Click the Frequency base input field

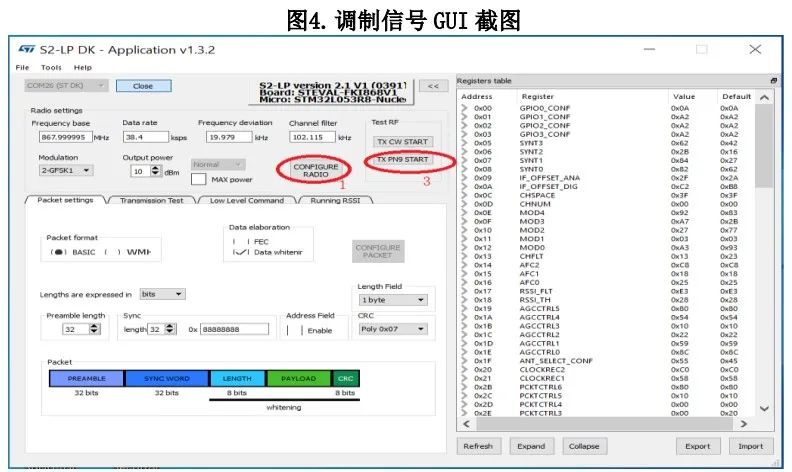(x=66, y=137)
